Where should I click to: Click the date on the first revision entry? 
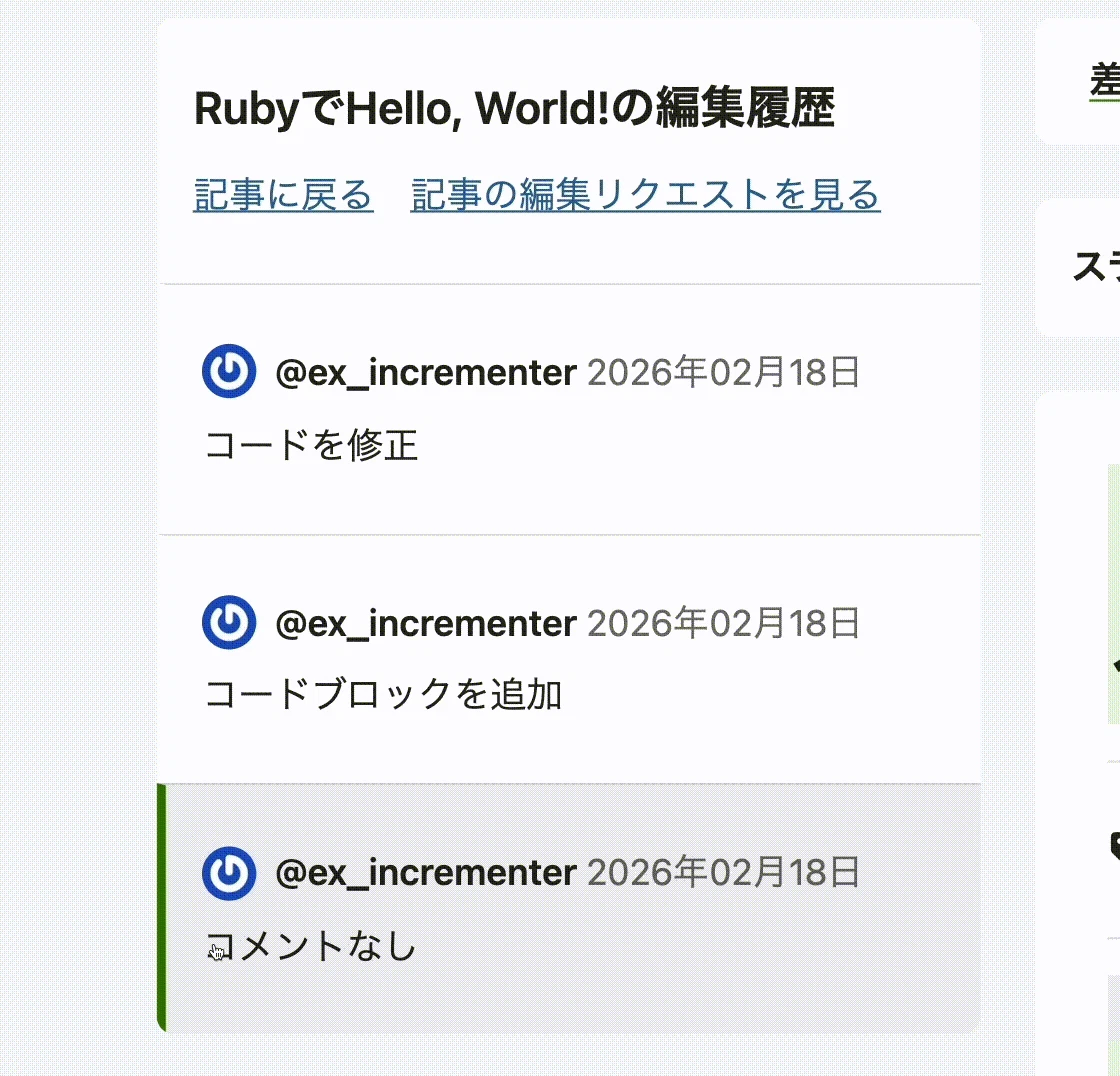(725, 371)
